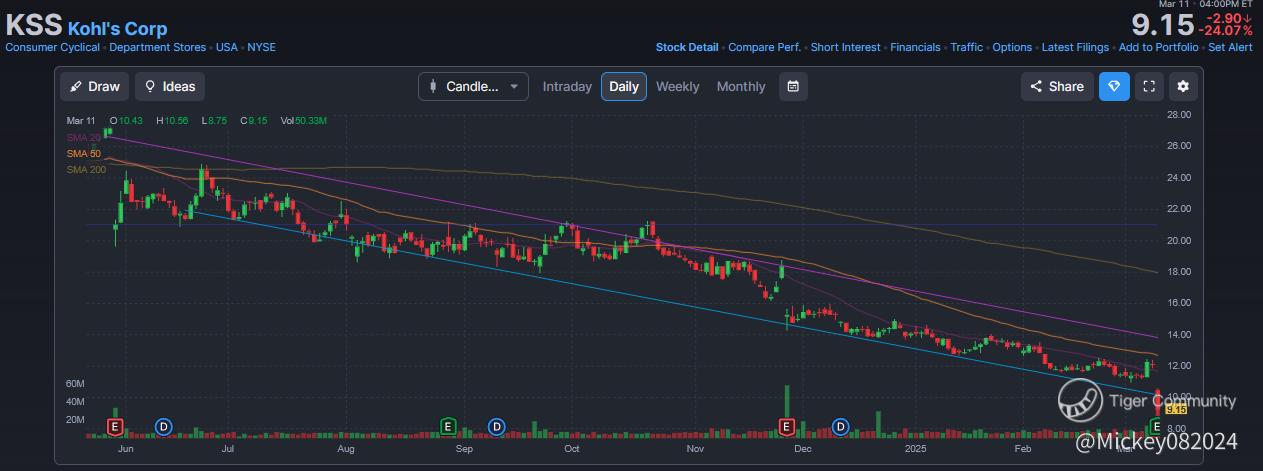This screenshot has height=471, width=1263.
Task: Click the NYSE exchange link
Action: (262, 47)
